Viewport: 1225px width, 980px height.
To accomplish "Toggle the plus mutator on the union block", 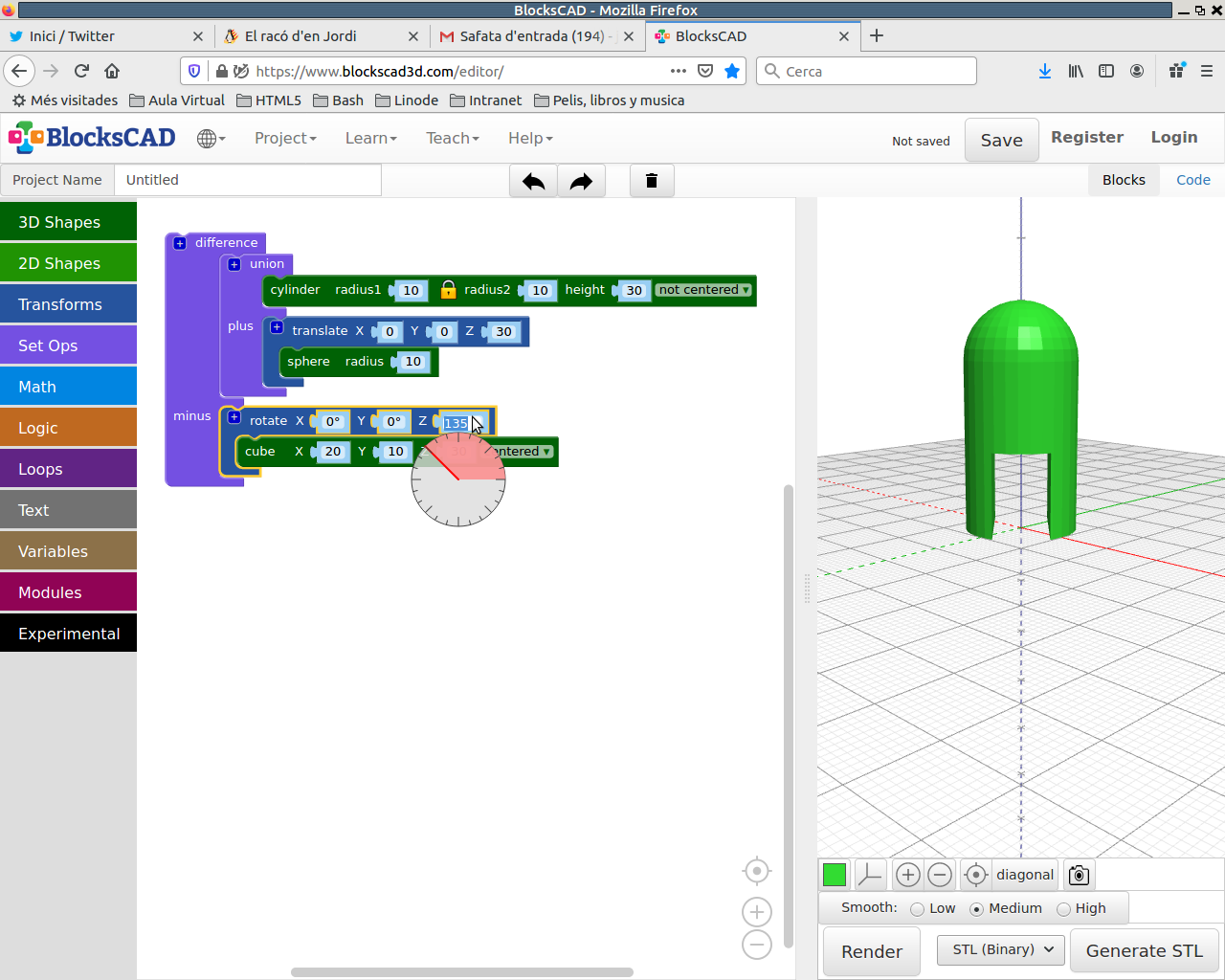I will click(234, 264).
